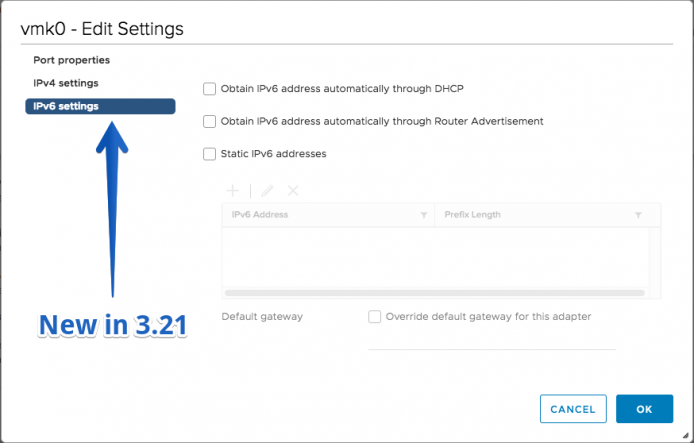
Task: Open the Prefix Length column filter icon
Action: [638, 215]
